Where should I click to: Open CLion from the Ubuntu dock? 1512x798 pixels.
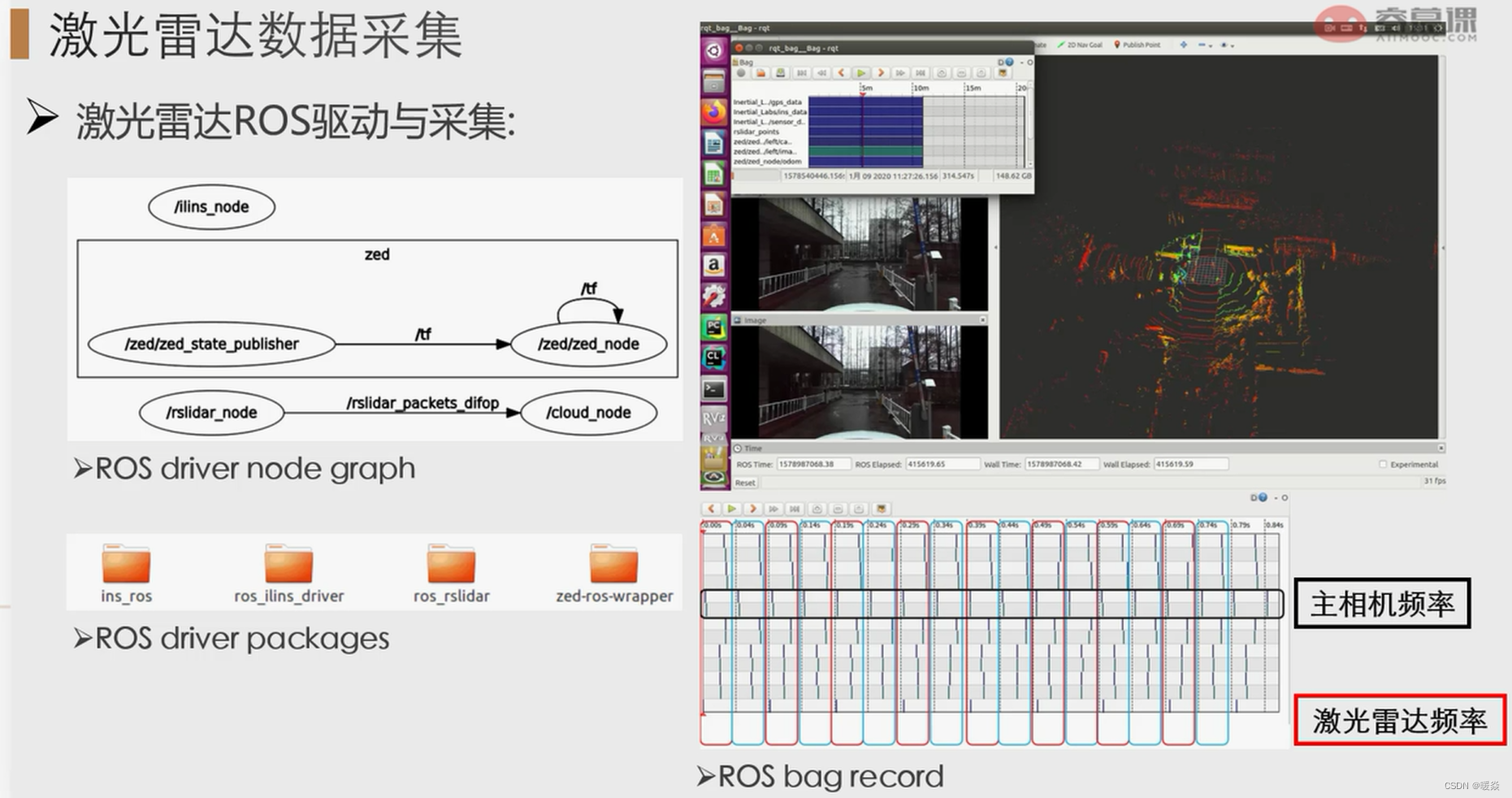tap(714, 358)
